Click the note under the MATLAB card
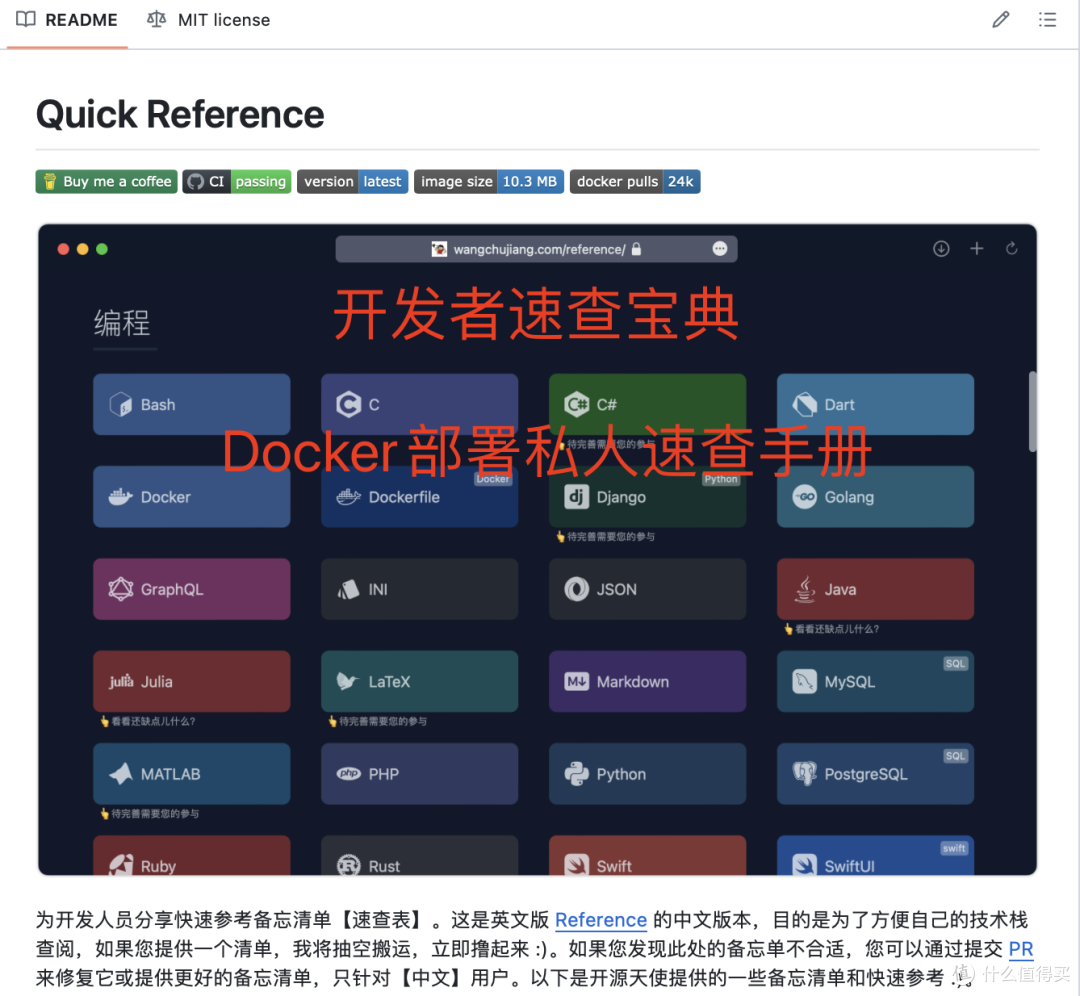Viewport: 1080px width, 996px height. [x=149, y=813]
